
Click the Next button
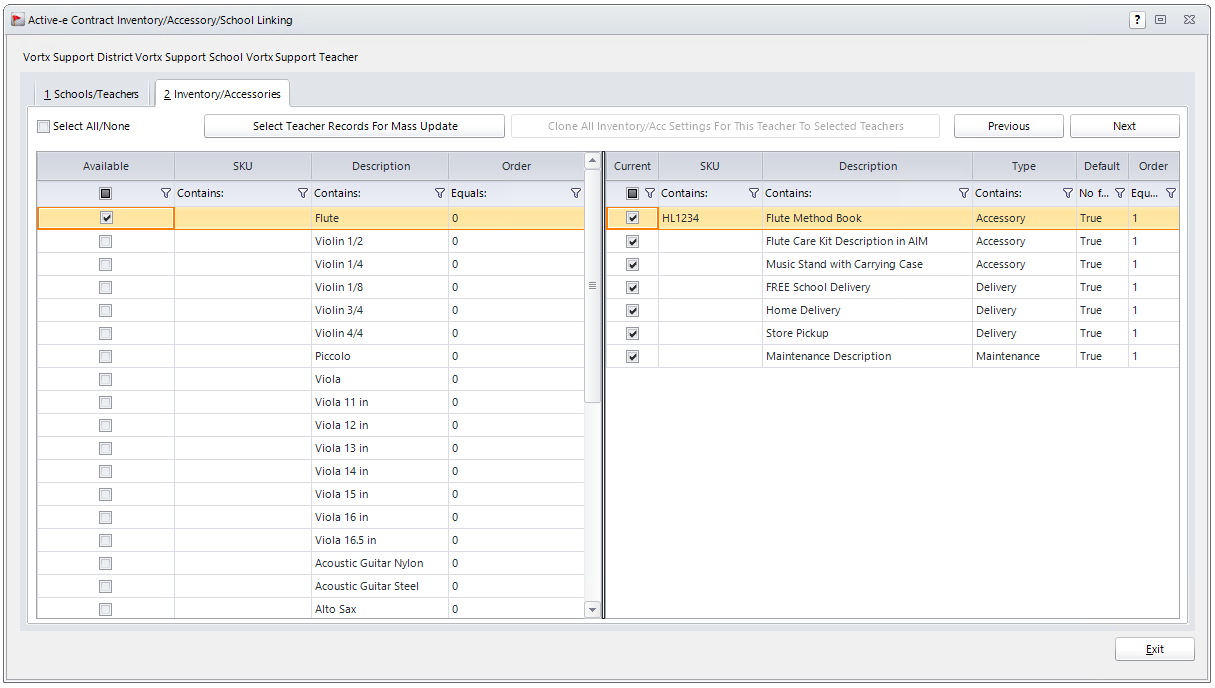click(x=1124, y=126)
